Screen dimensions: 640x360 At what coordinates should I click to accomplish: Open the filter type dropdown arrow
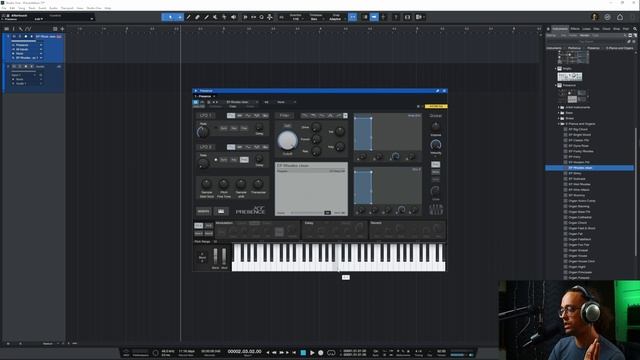pos(345,116)
